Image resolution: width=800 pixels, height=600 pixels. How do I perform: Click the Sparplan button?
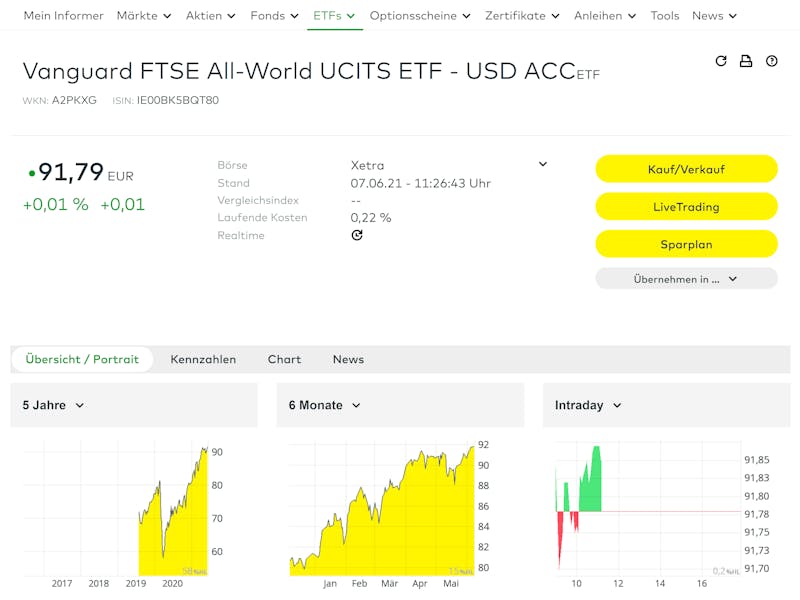(686, 244)
